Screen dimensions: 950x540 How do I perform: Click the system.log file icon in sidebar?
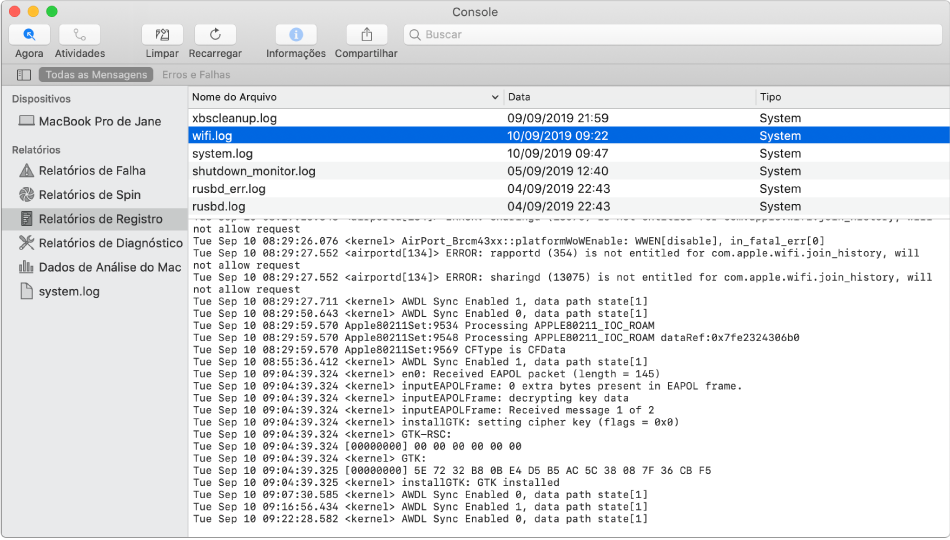pyautogui.click(x=26, y=291)
